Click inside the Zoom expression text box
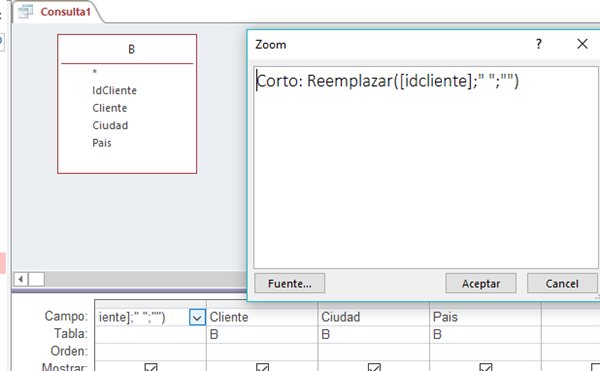Viewport: 600px width, 371px height. click(426, 168)
